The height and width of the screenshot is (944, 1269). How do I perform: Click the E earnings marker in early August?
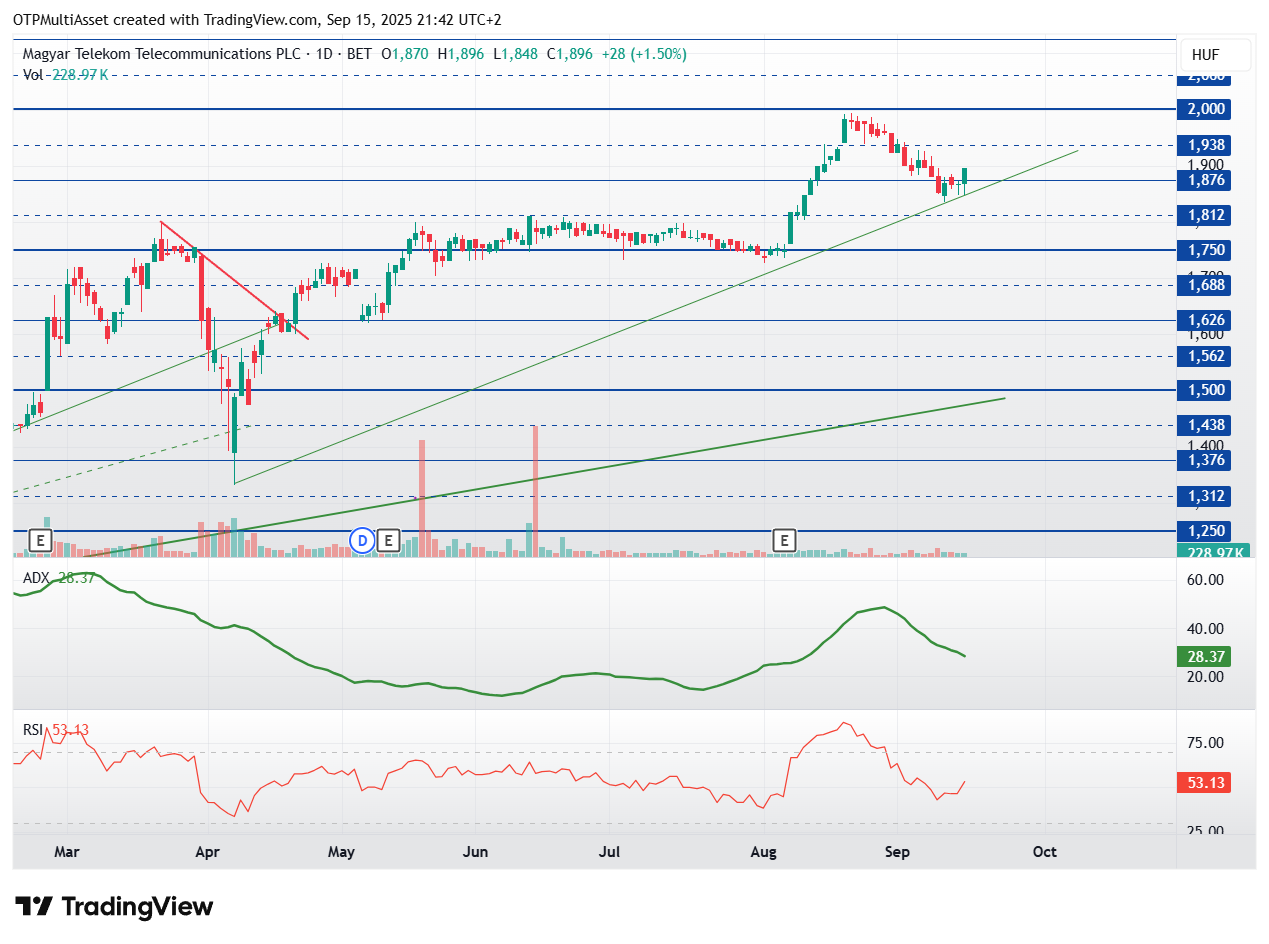click(786, 541)
